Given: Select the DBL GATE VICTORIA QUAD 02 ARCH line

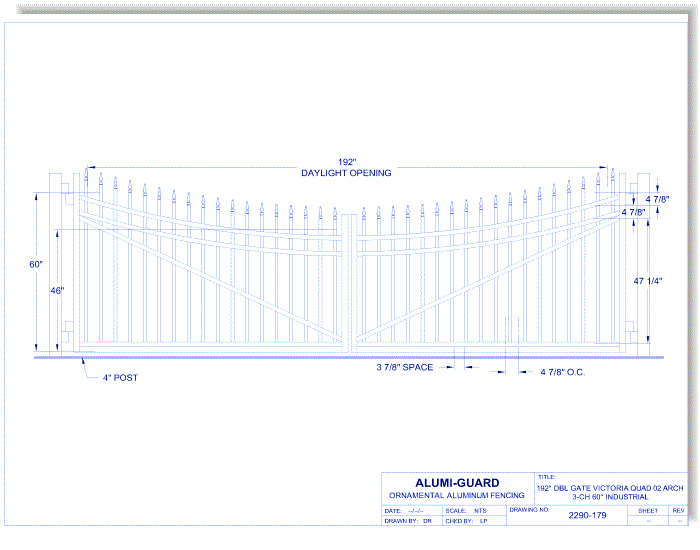Looking at the screenshot, I should (610, 488).
